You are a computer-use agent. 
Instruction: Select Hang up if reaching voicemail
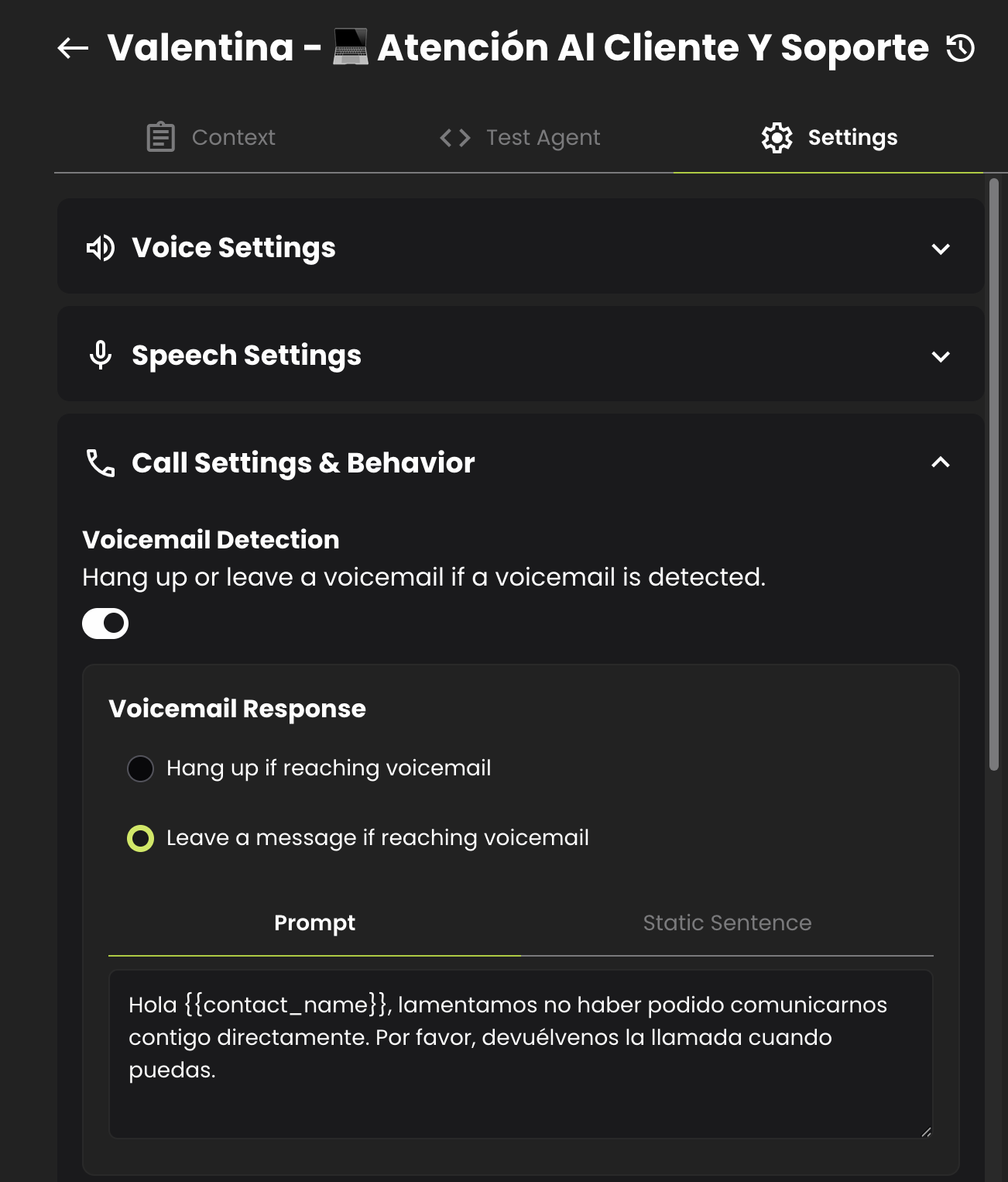pos(141,768)
